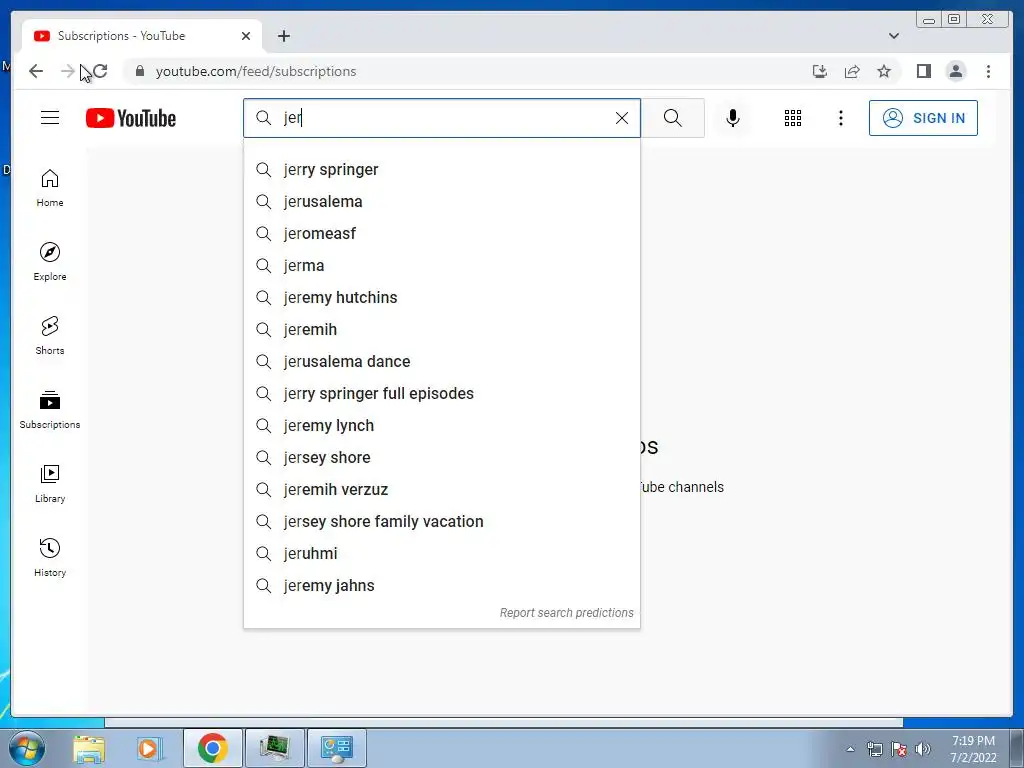Click 'Report search predictions' link

pos(566,613)
